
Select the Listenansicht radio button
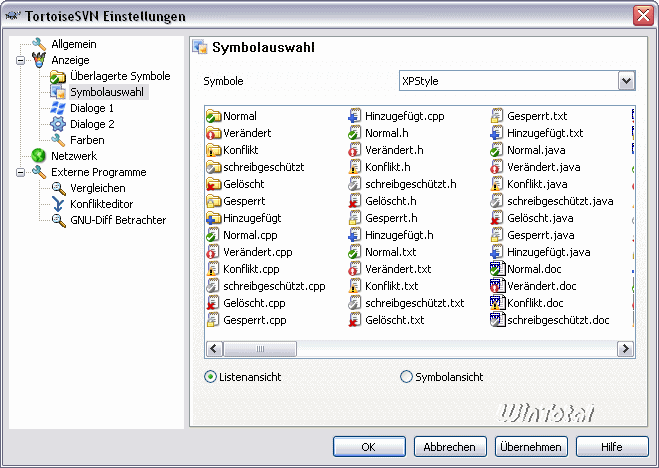coord(210,377)
